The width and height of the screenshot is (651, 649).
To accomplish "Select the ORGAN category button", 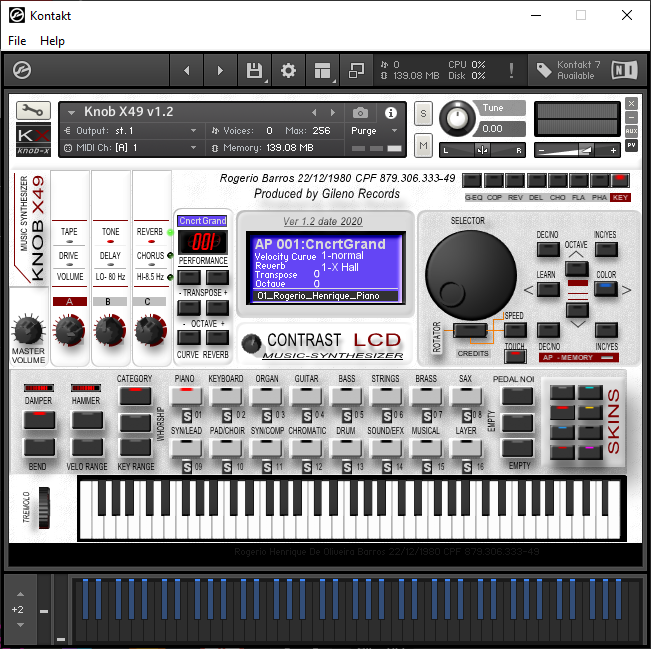I will [x=267, y=396].
